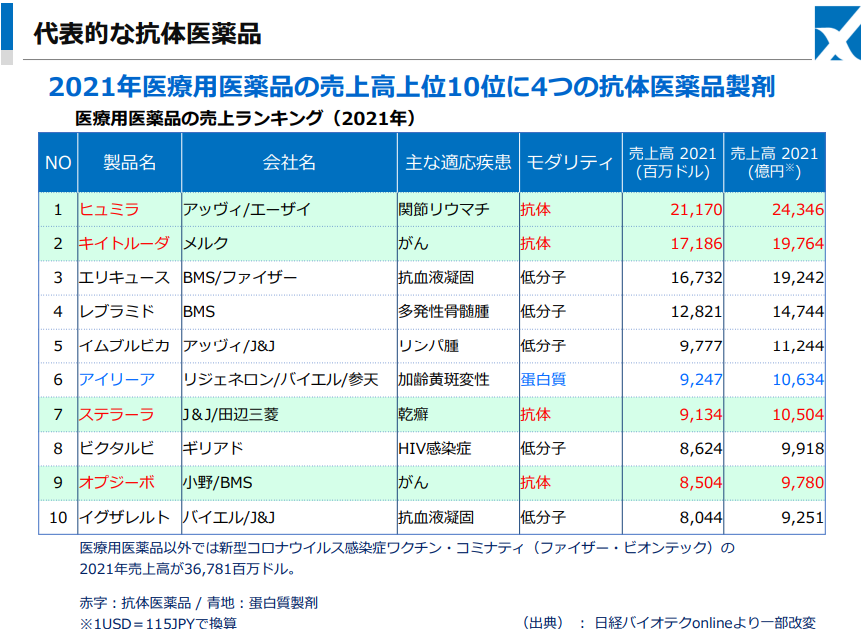861x629 pixels.
Task: Click company cell アッヴィ/J&J
Action: (x=229, y=346)
